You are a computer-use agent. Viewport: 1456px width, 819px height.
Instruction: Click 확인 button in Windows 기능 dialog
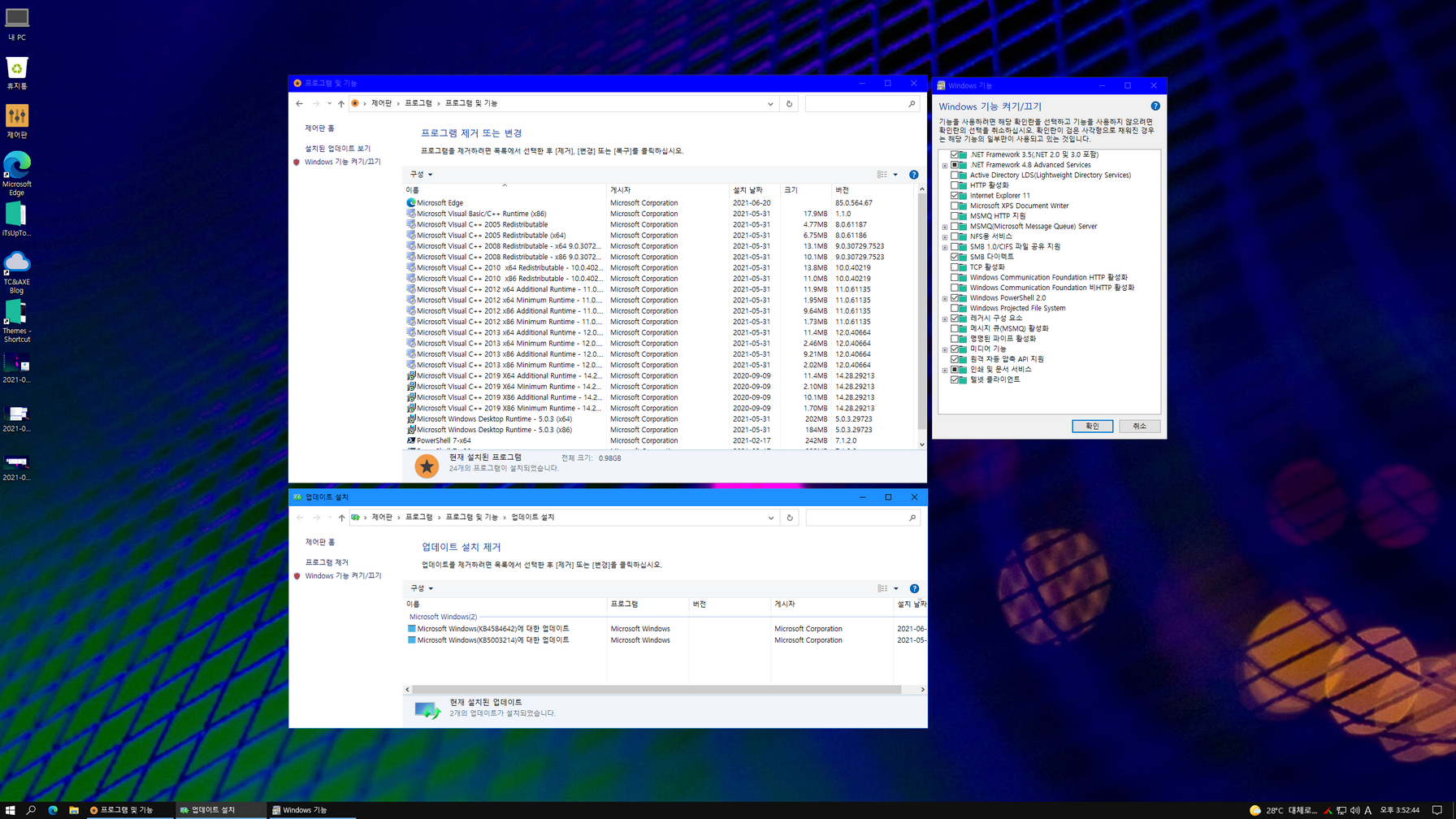pyautogui.click(x=1092, y=426)
